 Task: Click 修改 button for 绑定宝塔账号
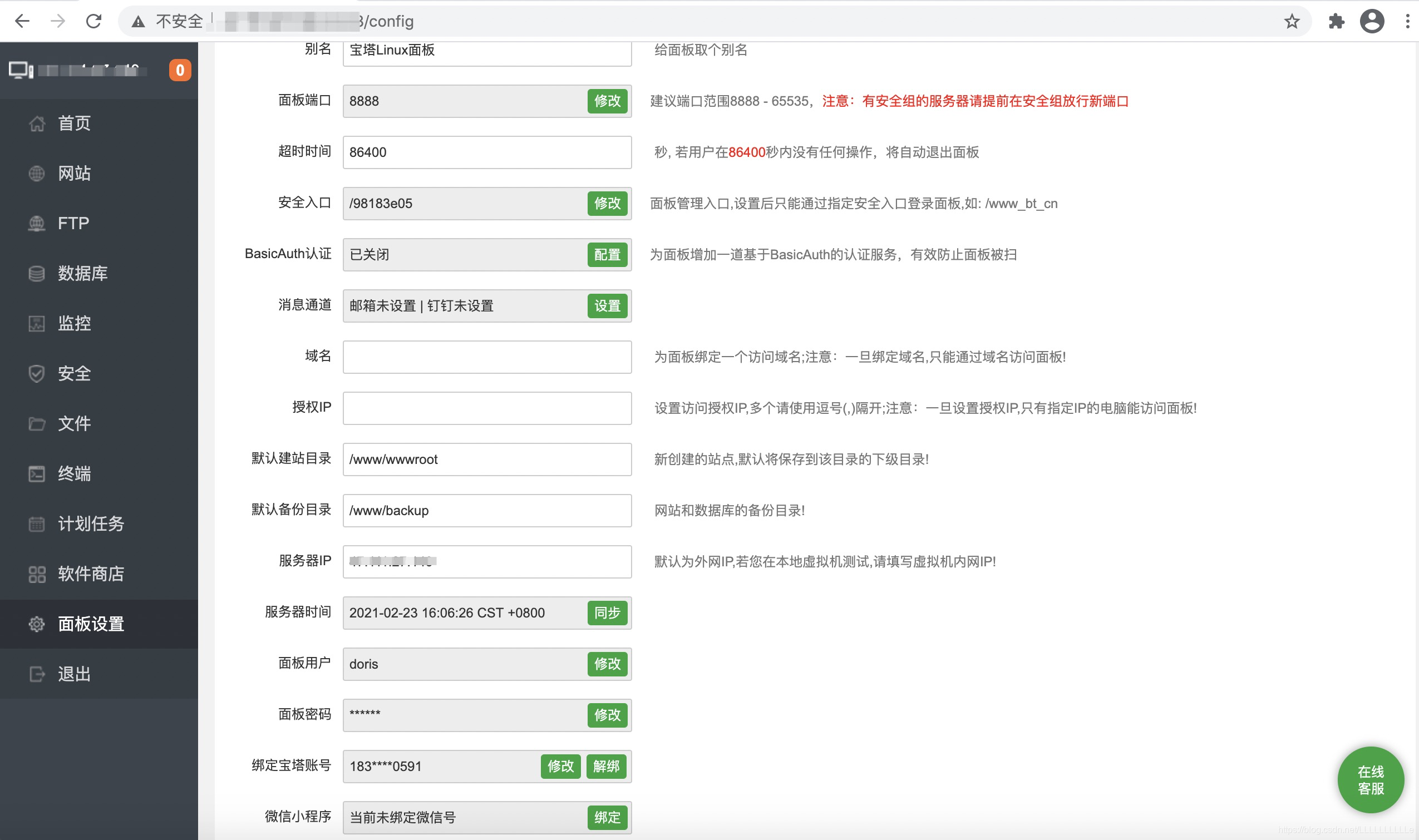tap(560, 767)
